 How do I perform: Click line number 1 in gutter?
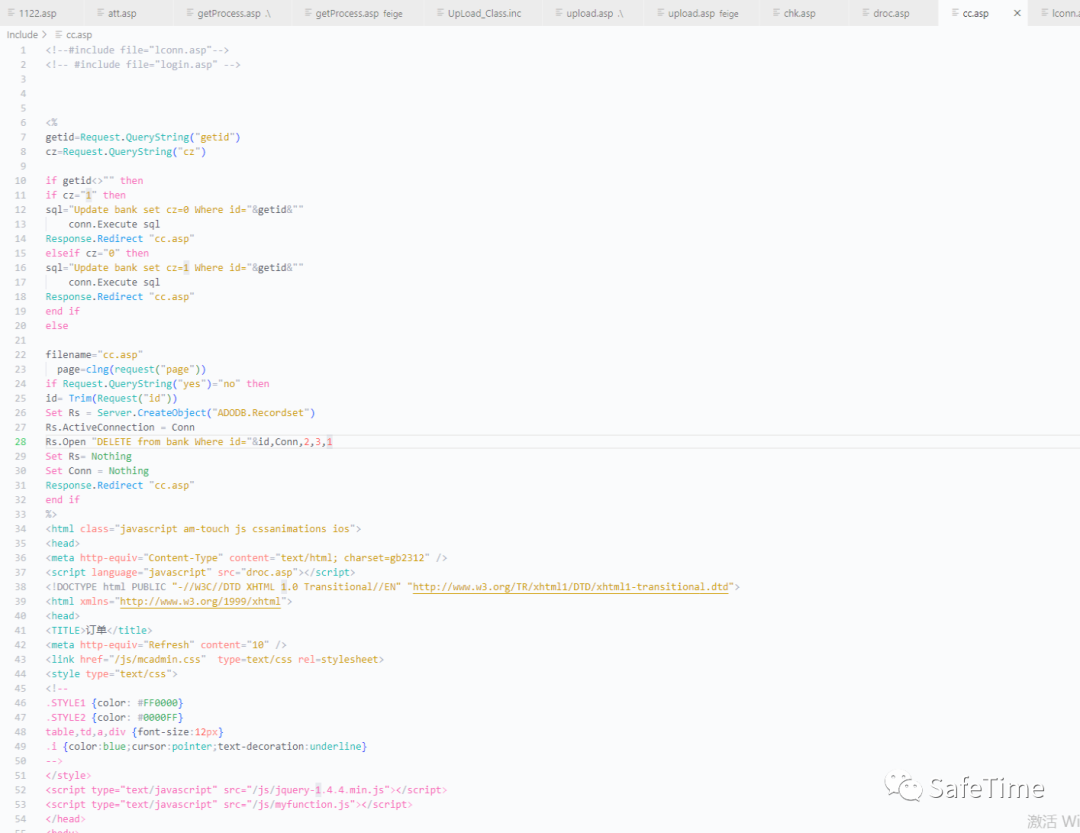(23, 50)
